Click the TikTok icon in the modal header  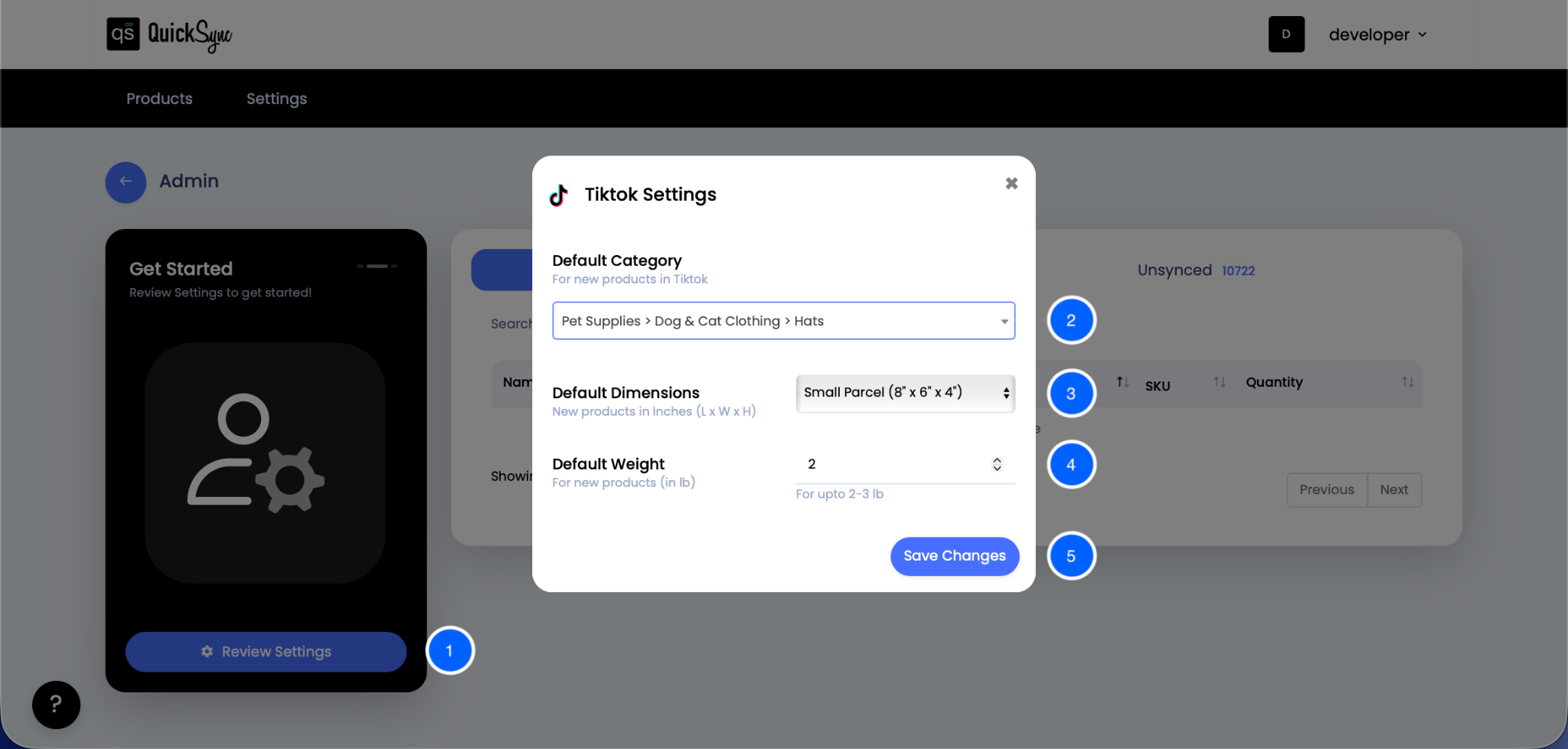(x=559, y=195)
